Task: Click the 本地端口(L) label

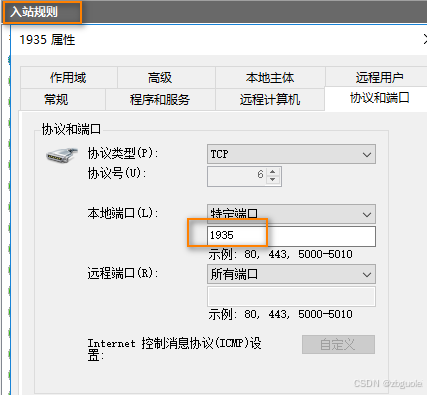Action: 122,213
